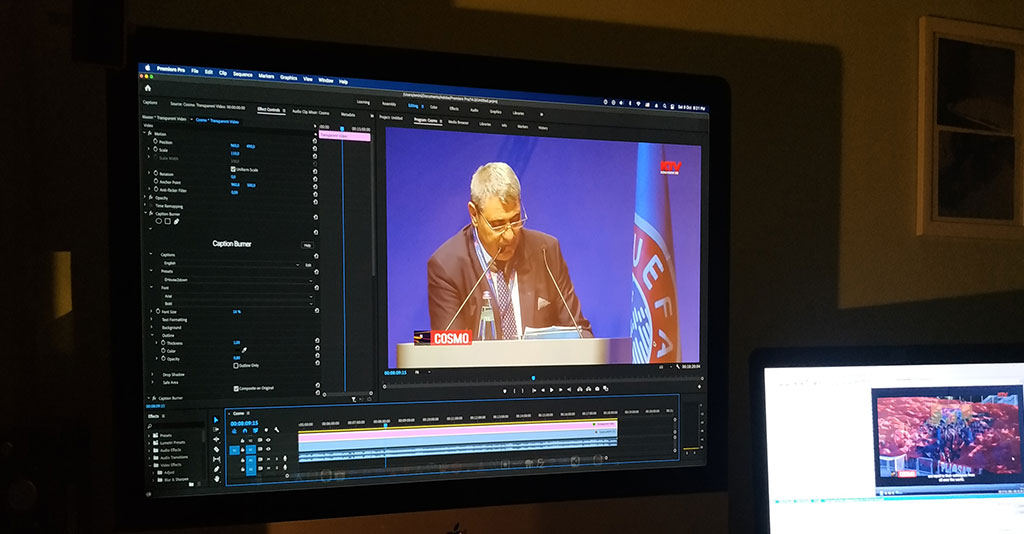Expand the Video Effects folder in Effects panel
Screen dimensions: 1024x534
pos(151,464)
